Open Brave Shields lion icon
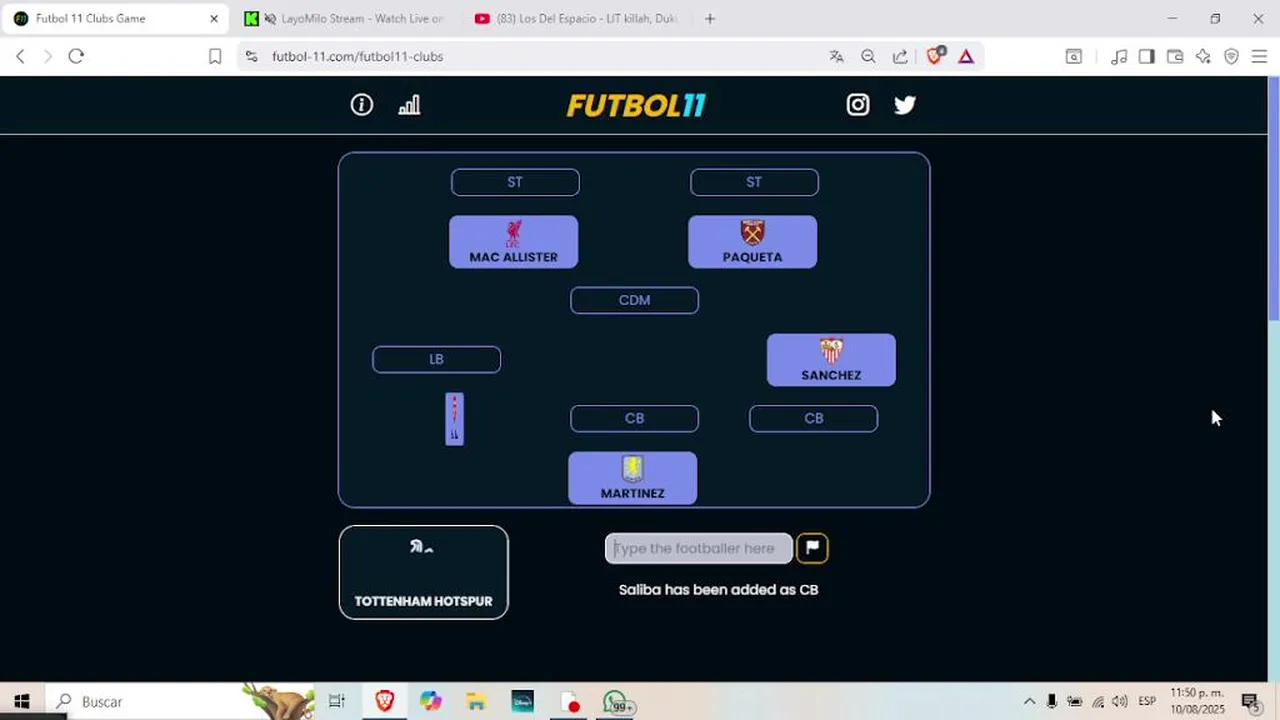The height and width of the screenshot is (720, 1280). point(935,56)
